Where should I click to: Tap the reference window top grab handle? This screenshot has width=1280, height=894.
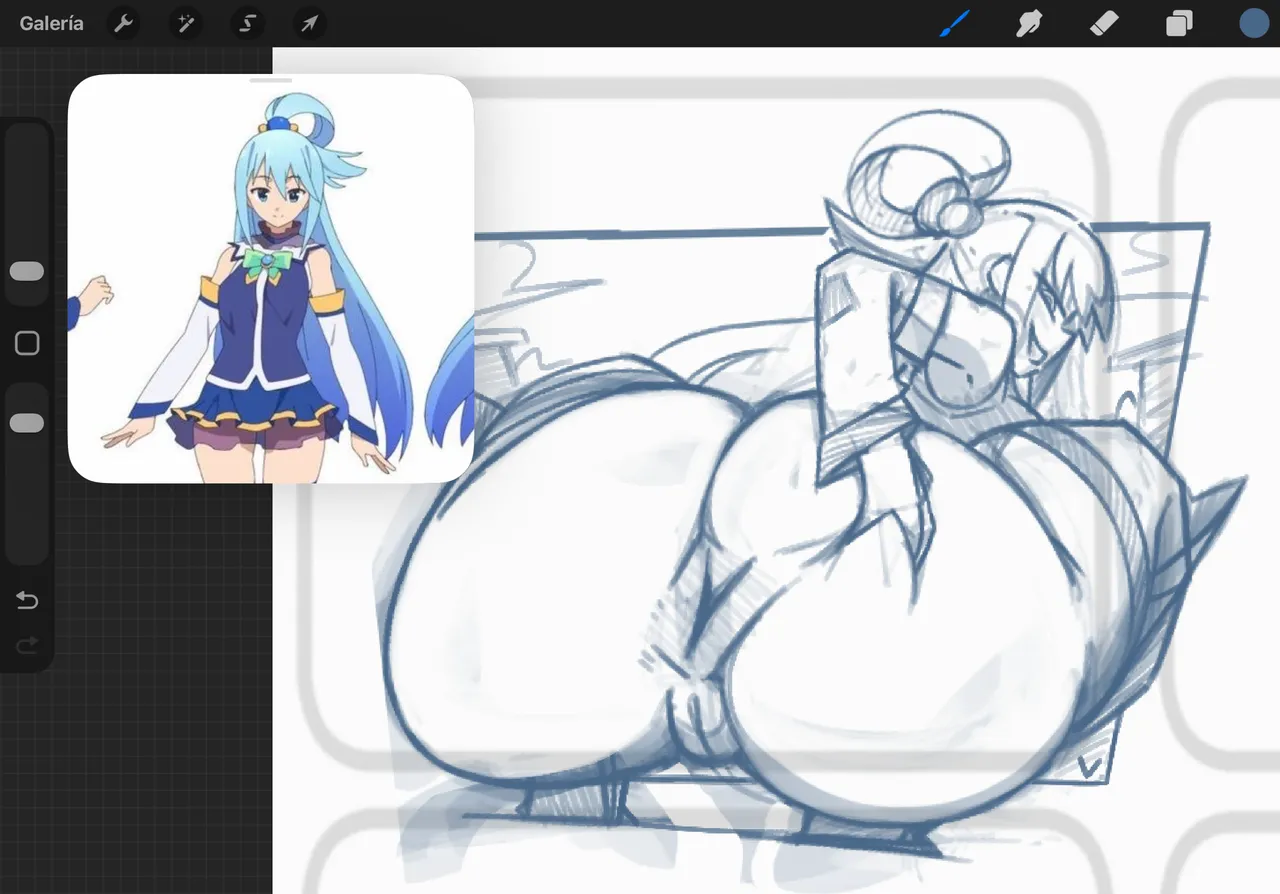coord(271,80)
